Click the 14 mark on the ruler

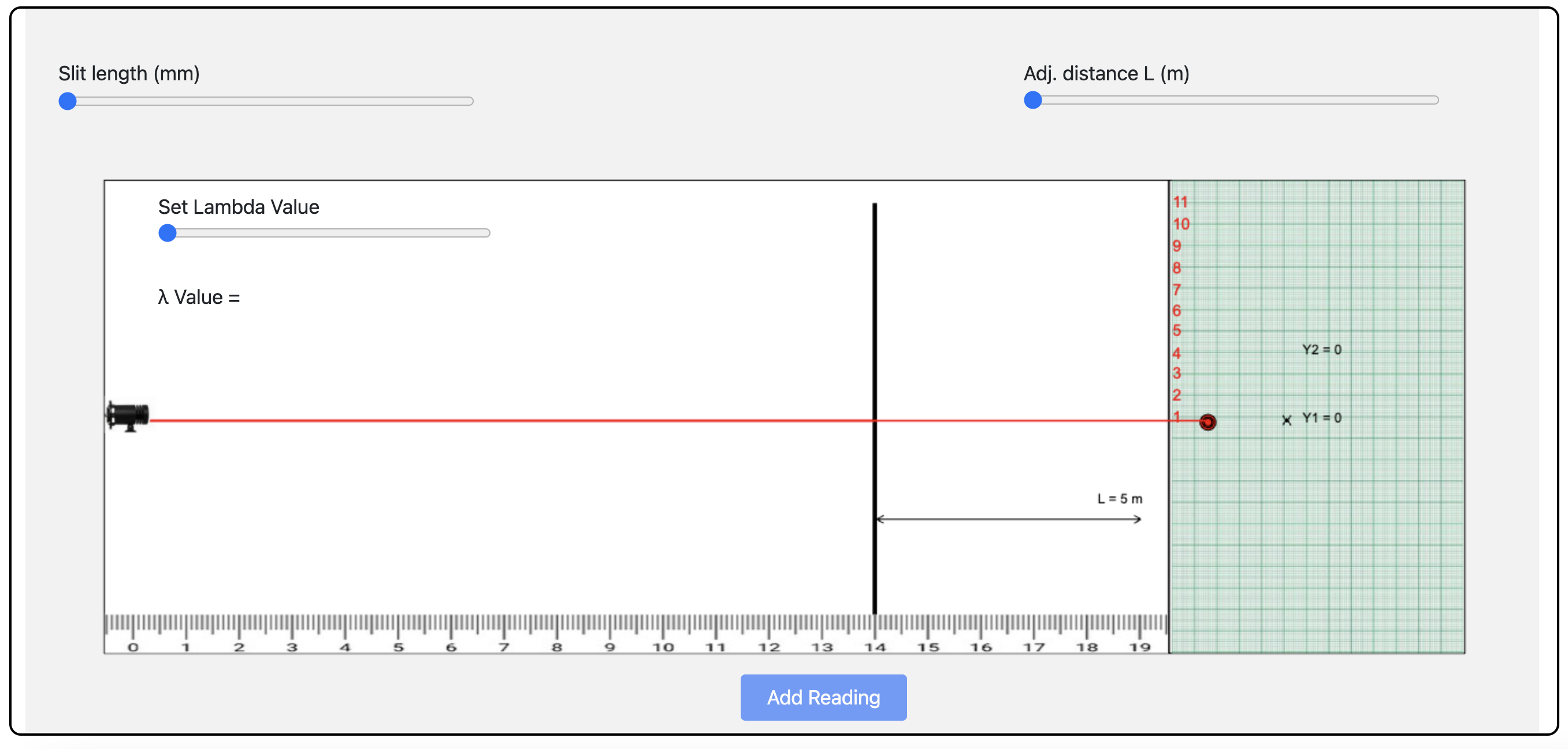tap(875, 647)
